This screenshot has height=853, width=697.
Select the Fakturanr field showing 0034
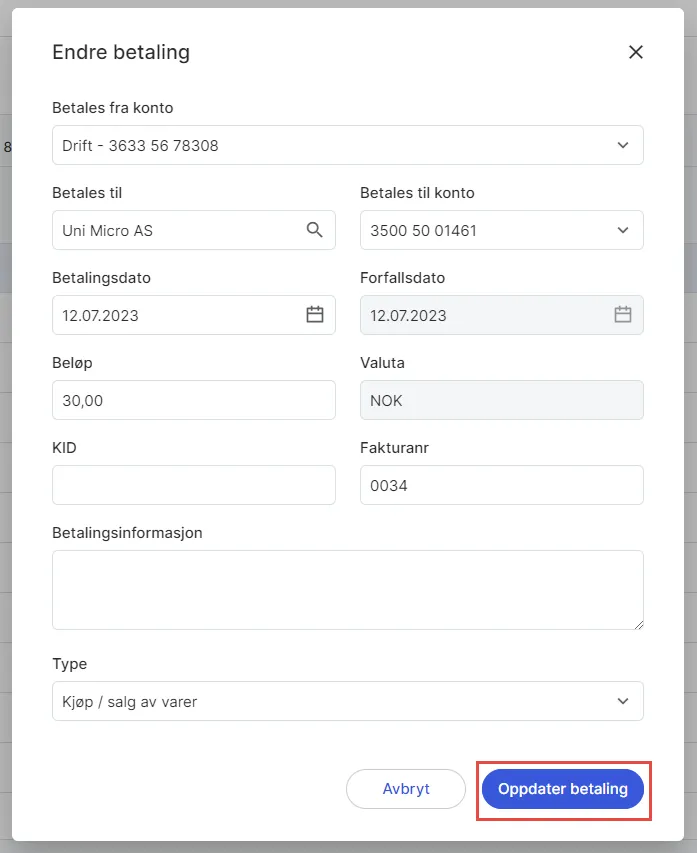coord(501,485)
